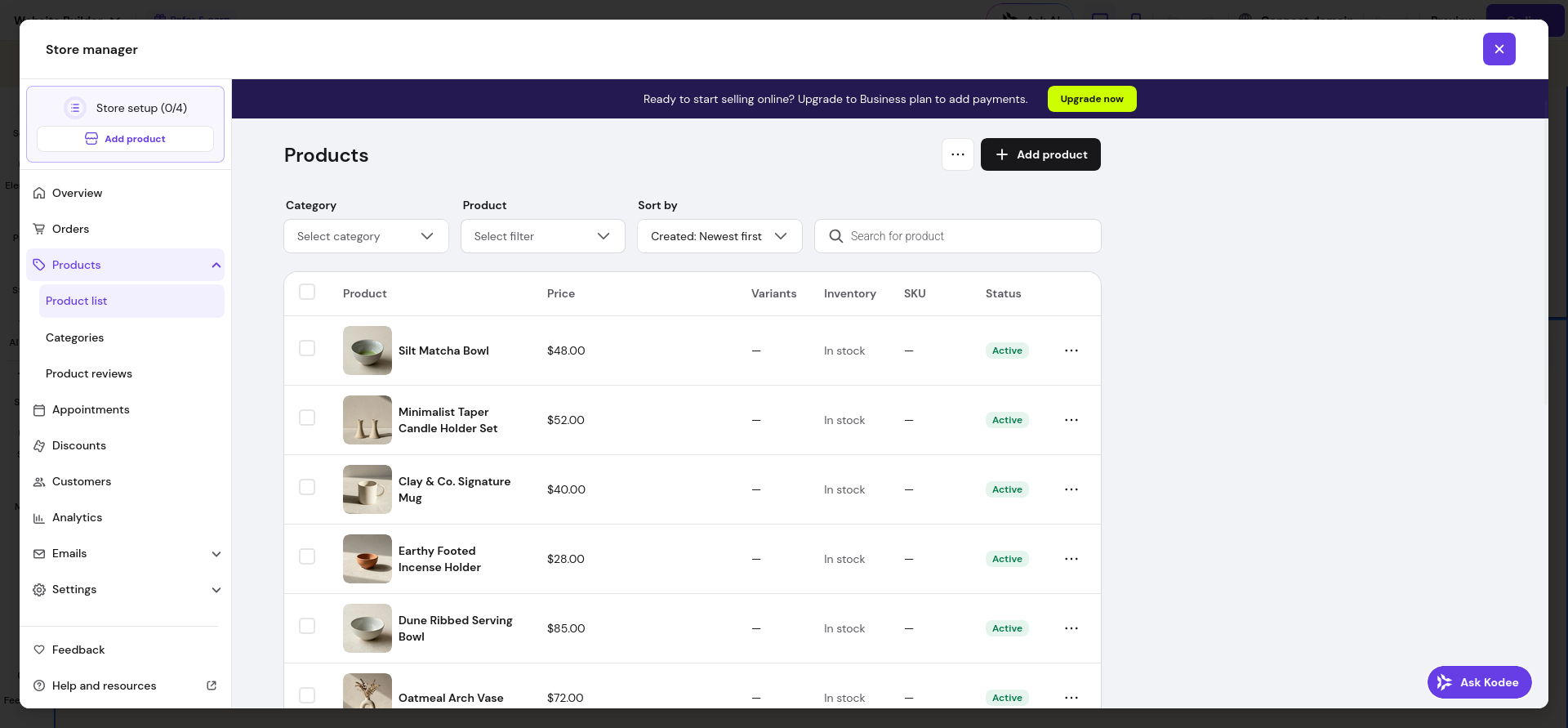Screen dimensions: 1568x728
Task: Open the Product Select filter dropdown
Action: (x=543, y=236)
